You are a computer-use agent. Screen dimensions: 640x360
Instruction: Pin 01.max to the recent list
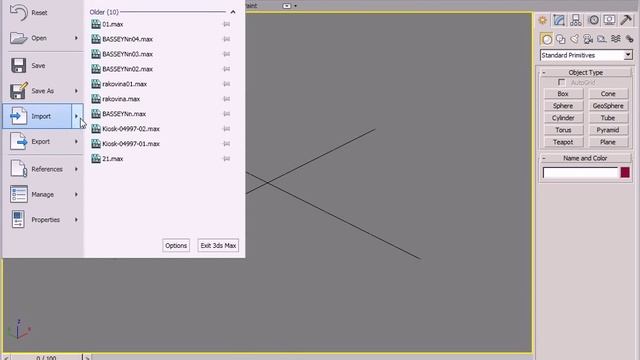227,24
